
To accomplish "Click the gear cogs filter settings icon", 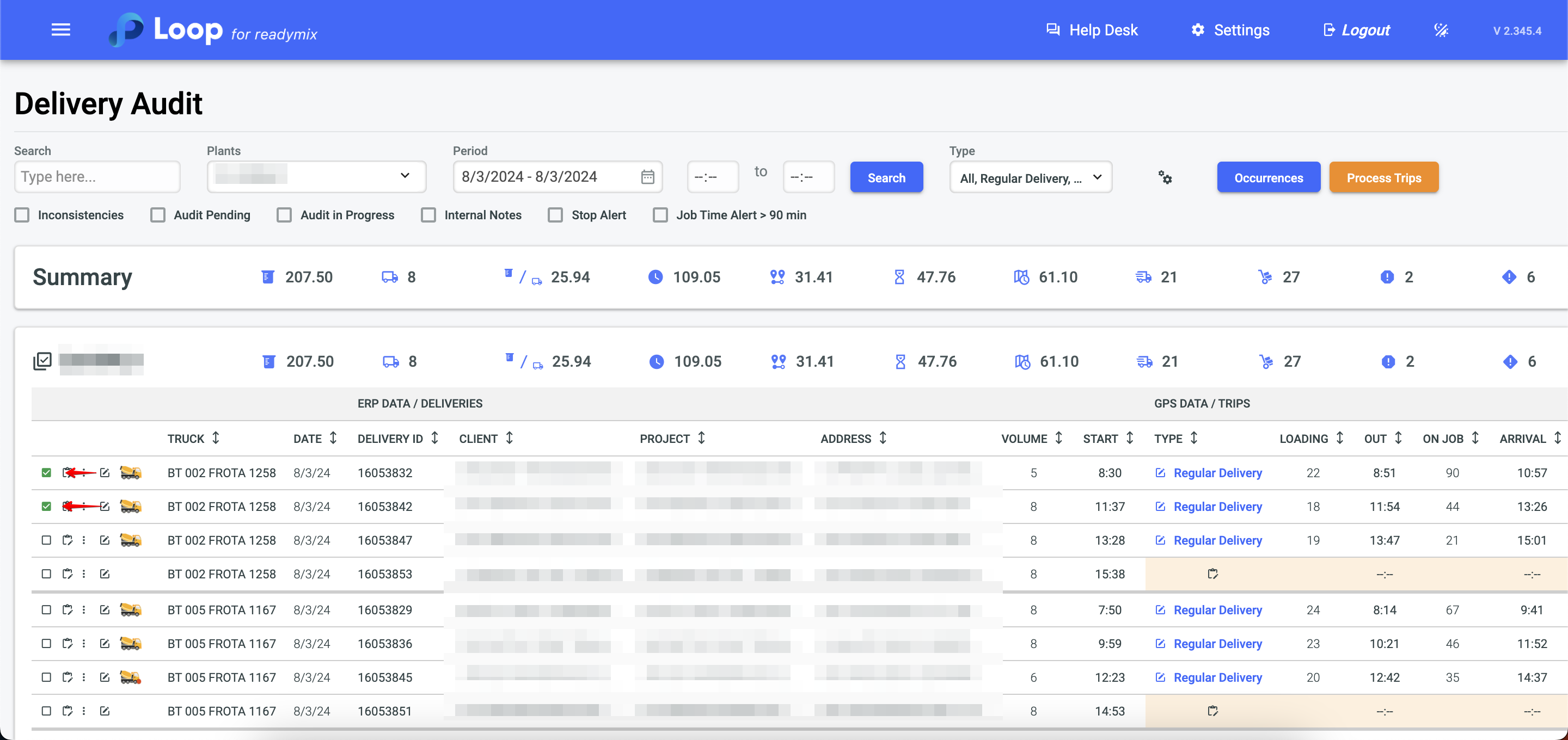I will point(1165,178).
